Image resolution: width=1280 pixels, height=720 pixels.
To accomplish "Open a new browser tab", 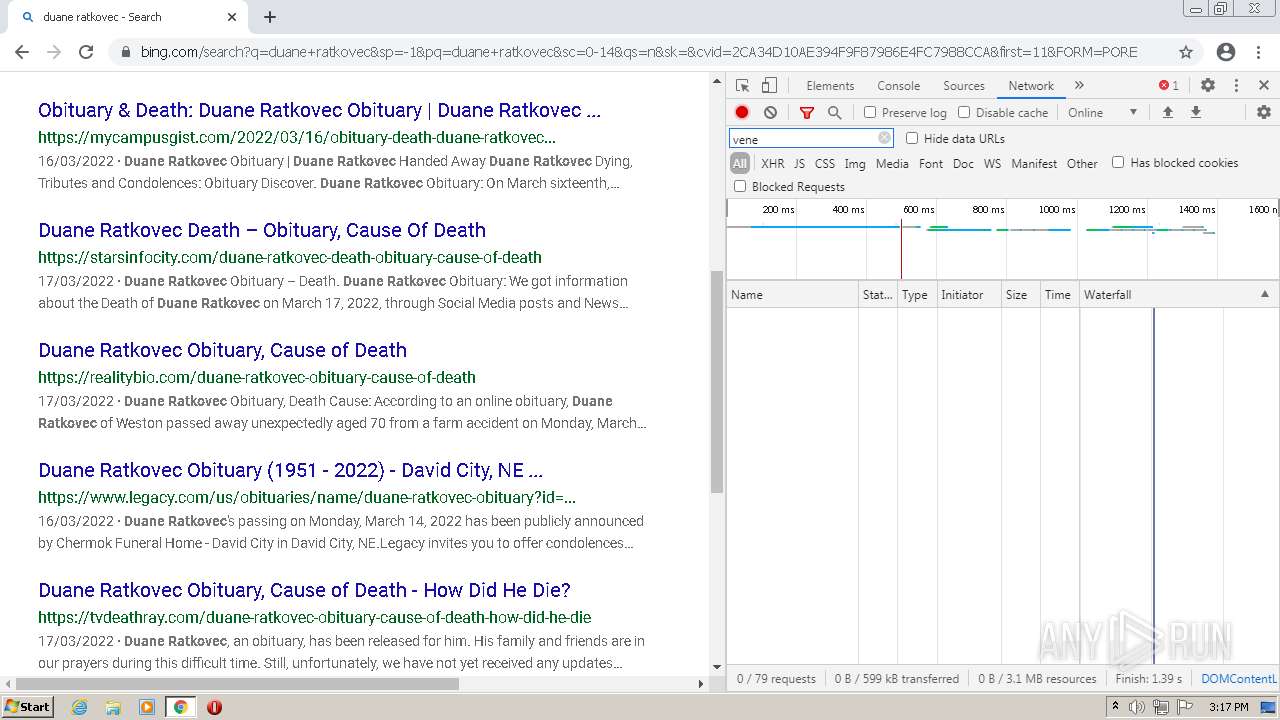I will click(270, 17).
